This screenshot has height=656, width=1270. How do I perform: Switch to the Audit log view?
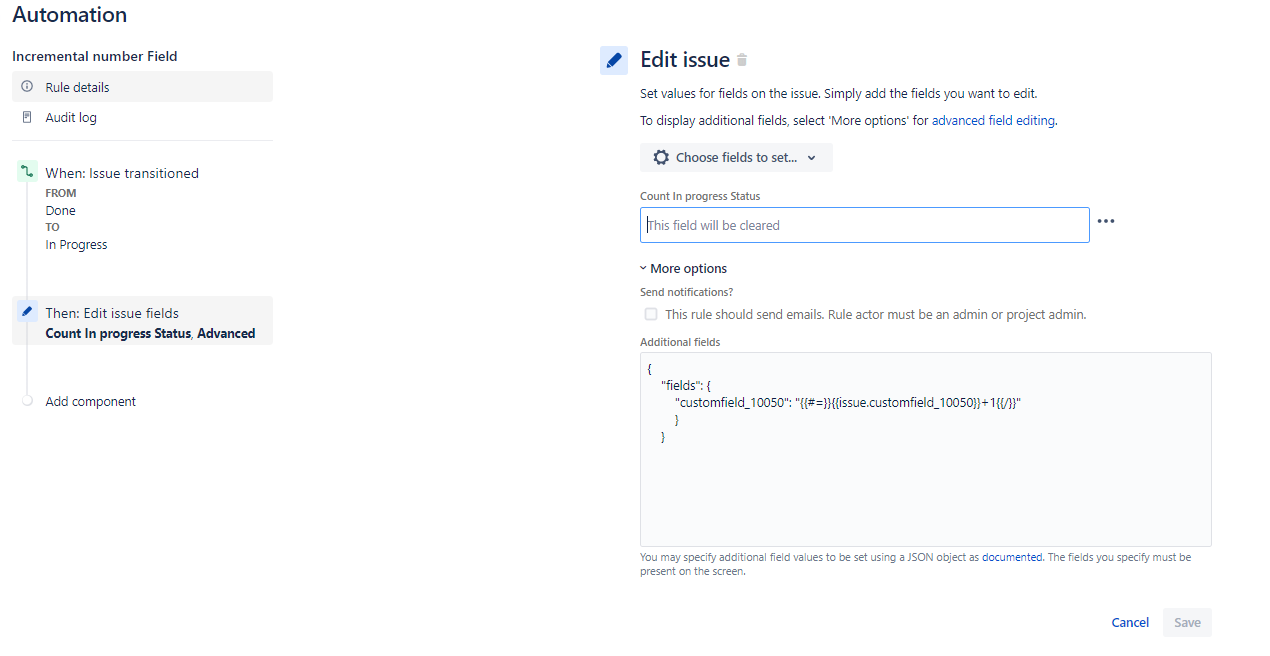(70, 117)
